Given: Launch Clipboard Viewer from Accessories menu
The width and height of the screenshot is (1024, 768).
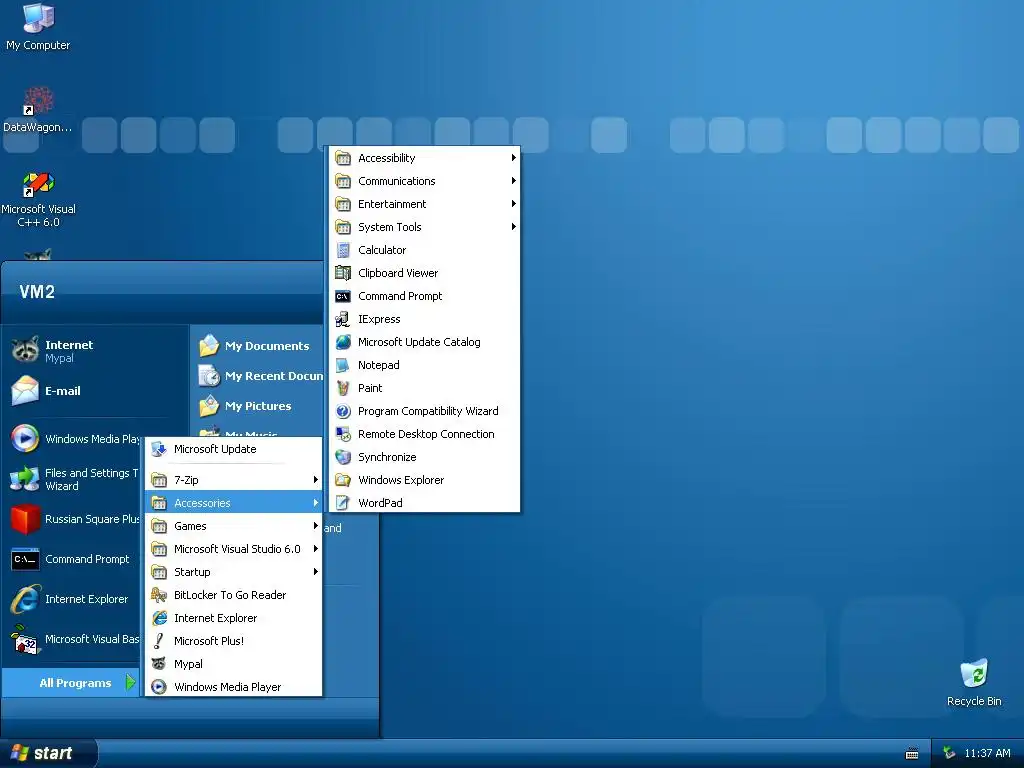Looking at the screenshot, I should pos(424,273).
